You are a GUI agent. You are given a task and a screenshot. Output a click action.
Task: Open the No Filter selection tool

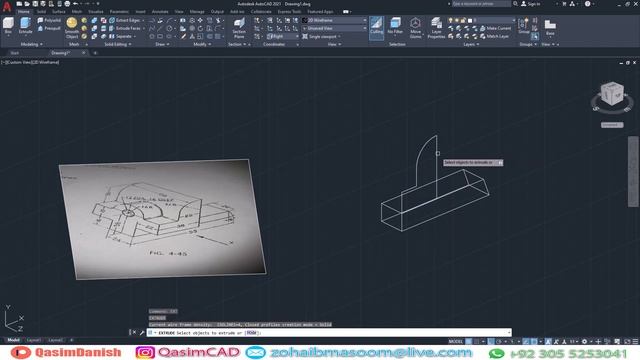click(x=395, y=26)
